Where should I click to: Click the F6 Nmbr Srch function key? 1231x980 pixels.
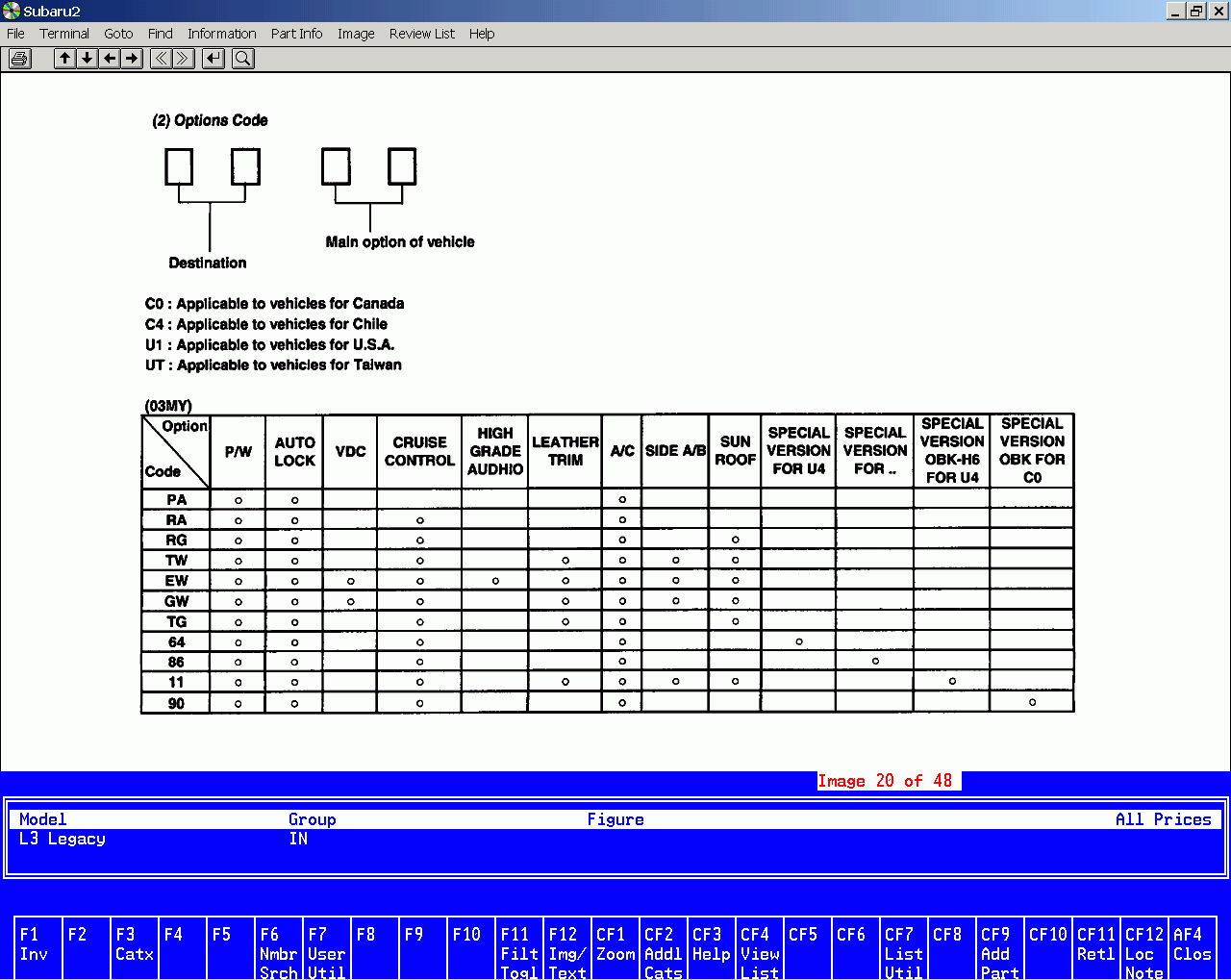279,948
